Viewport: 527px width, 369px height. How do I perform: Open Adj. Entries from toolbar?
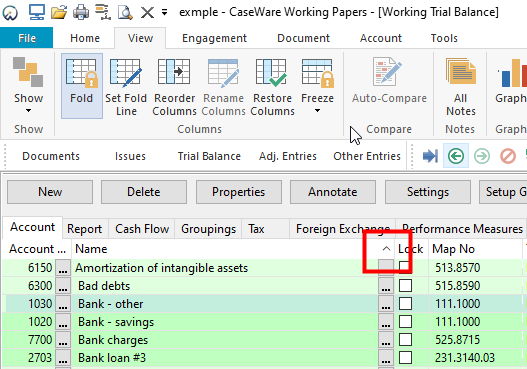(288, 156)
